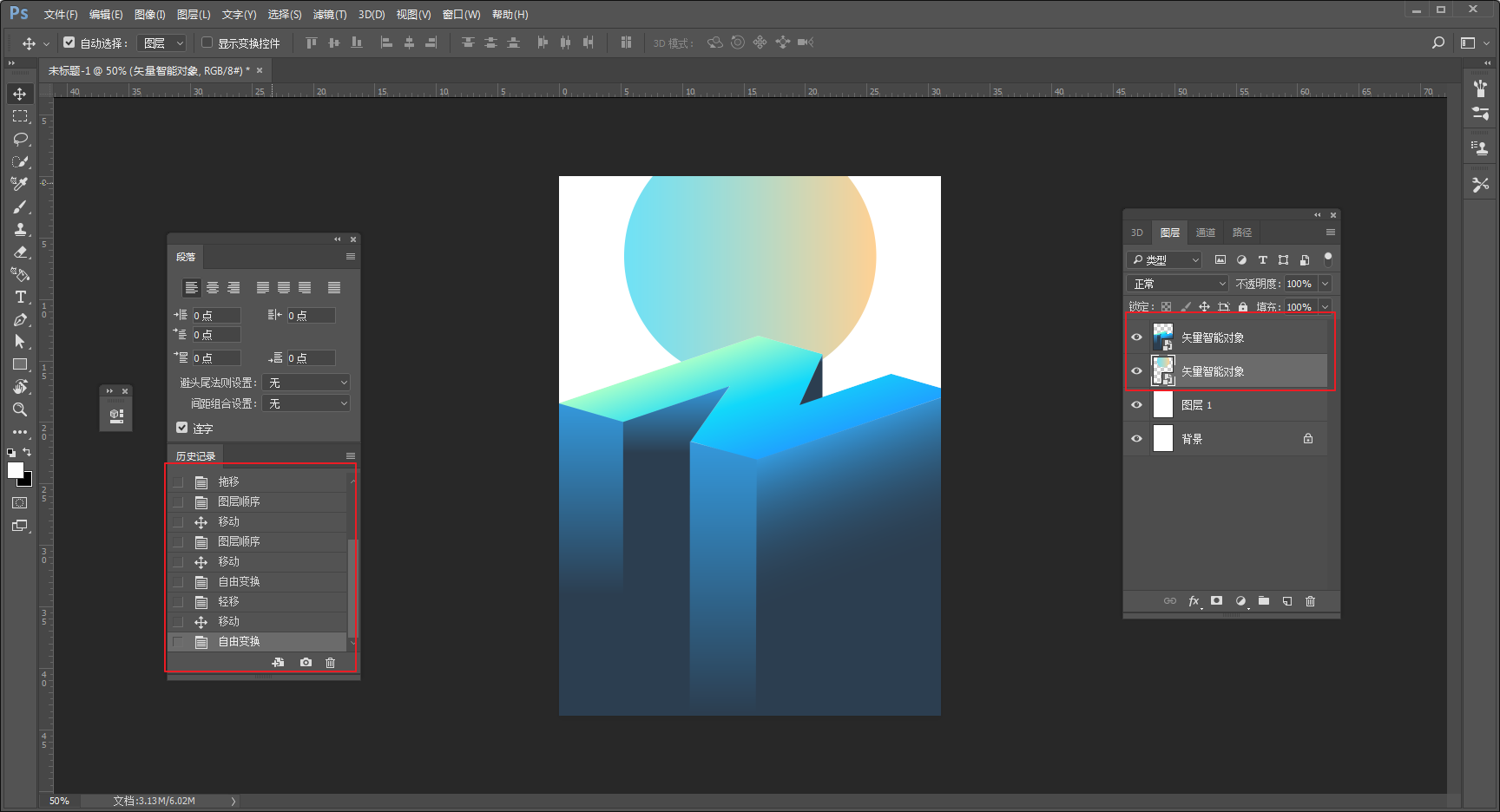1500x812 pixels.
Task: Enable the 显示变换控件 checkbox
Action: pos(207,43)
